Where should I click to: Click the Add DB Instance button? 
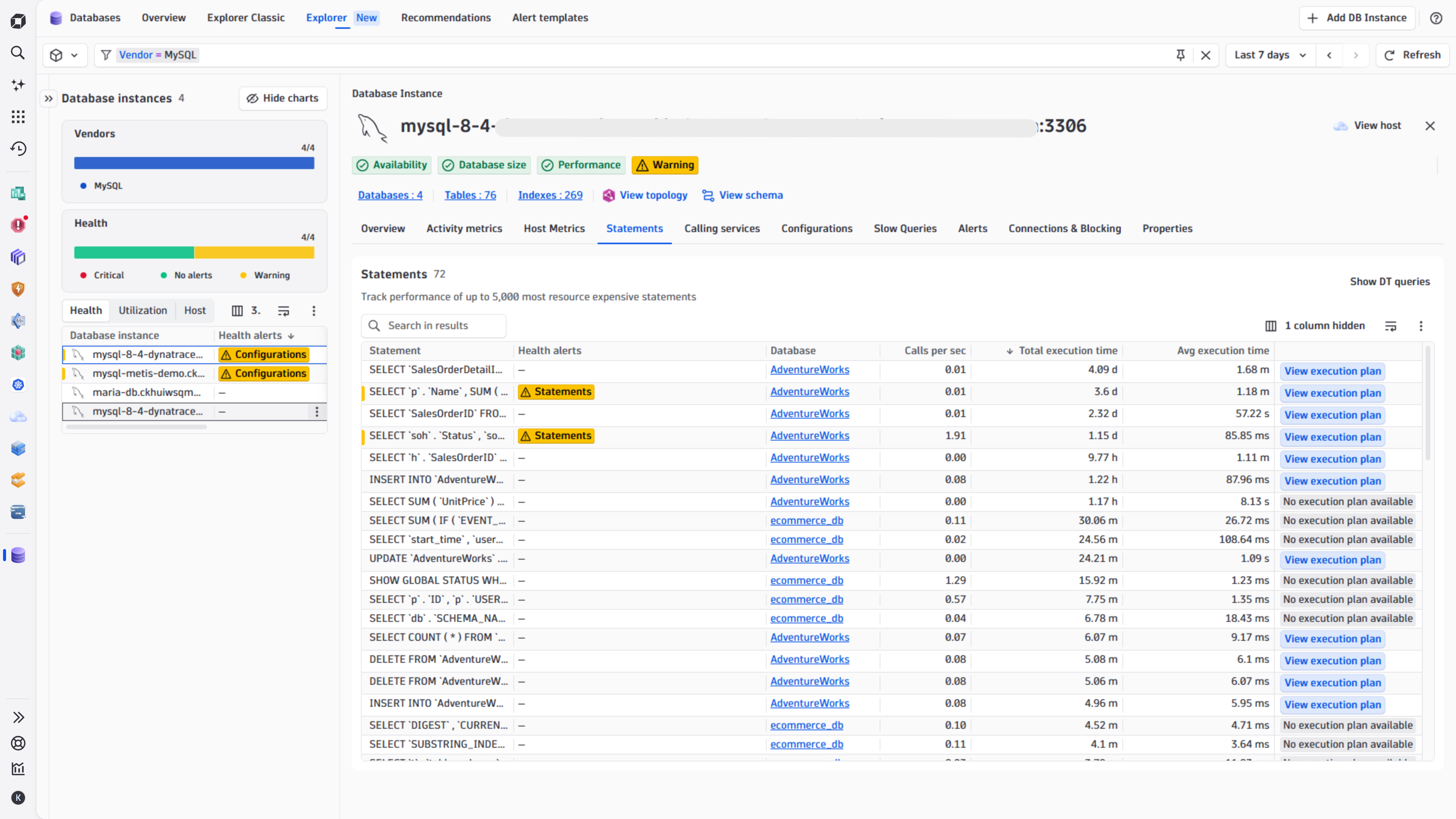pyautogui.click(x=1357, y=18)
